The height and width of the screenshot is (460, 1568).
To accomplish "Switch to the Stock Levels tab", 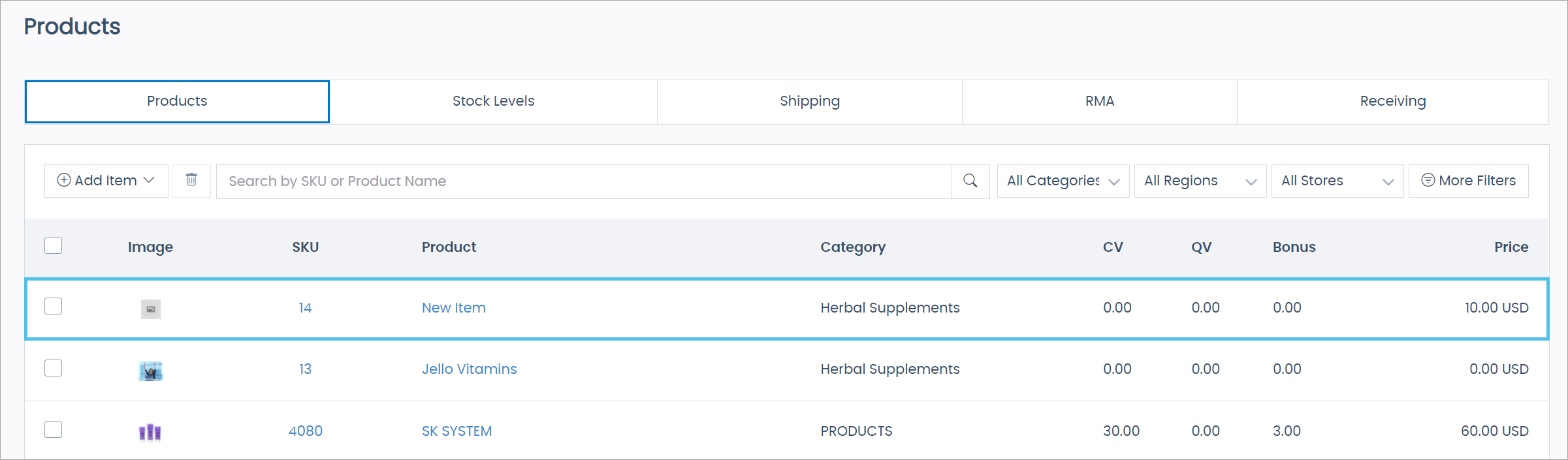I will (x=494, y=101).
